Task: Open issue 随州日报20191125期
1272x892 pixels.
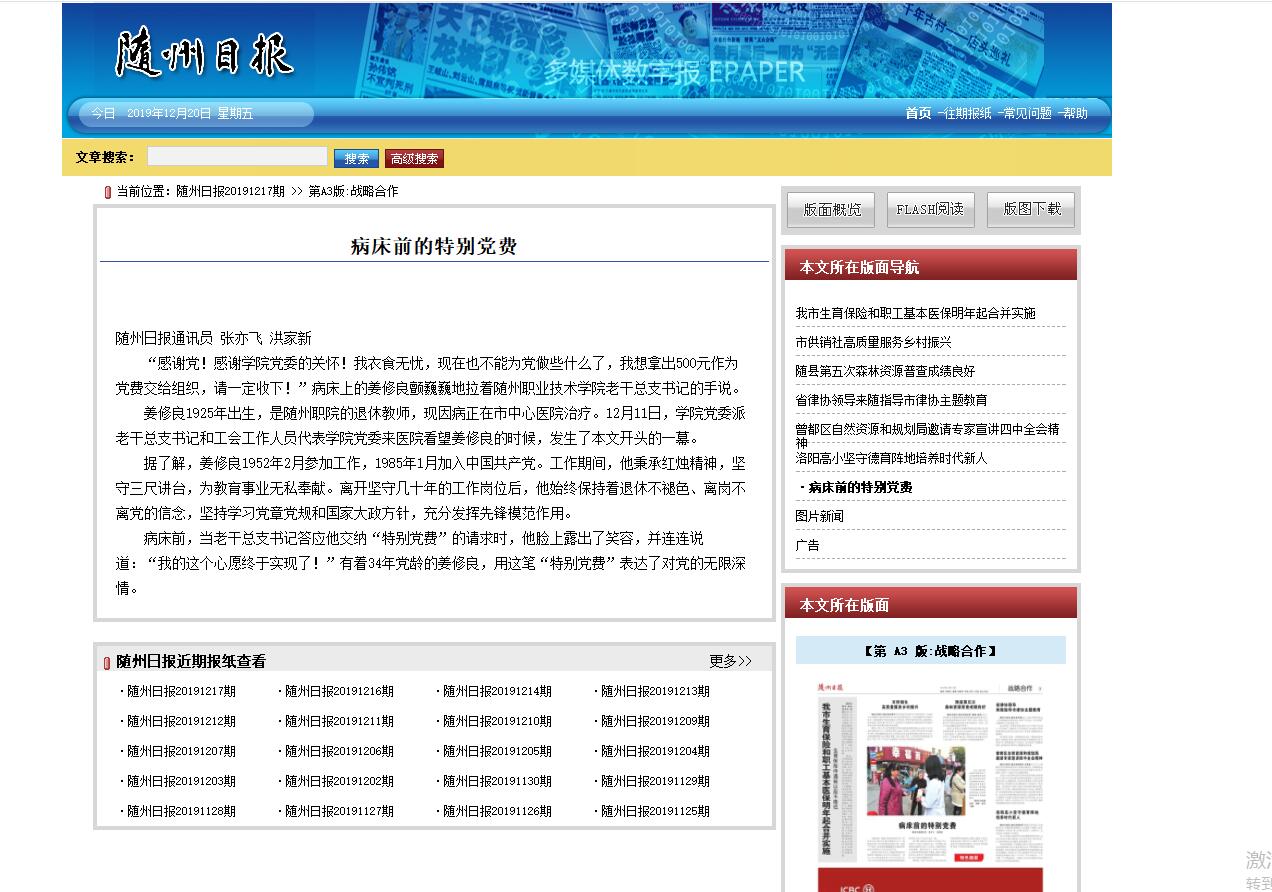Action: click(x=655, y=811)
